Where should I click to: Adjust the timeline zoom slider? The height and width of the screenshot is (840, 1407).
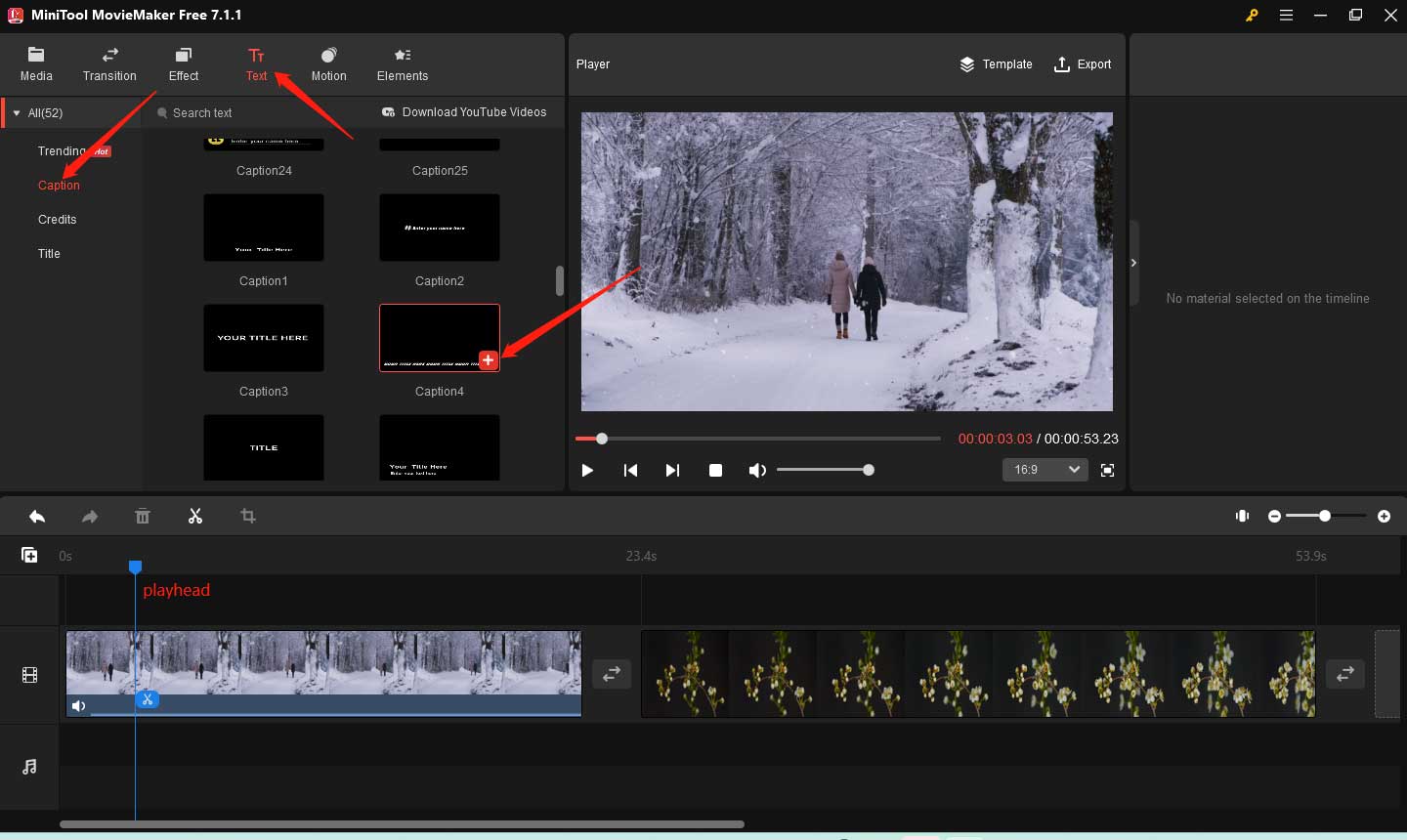[x=1324, y=516]
